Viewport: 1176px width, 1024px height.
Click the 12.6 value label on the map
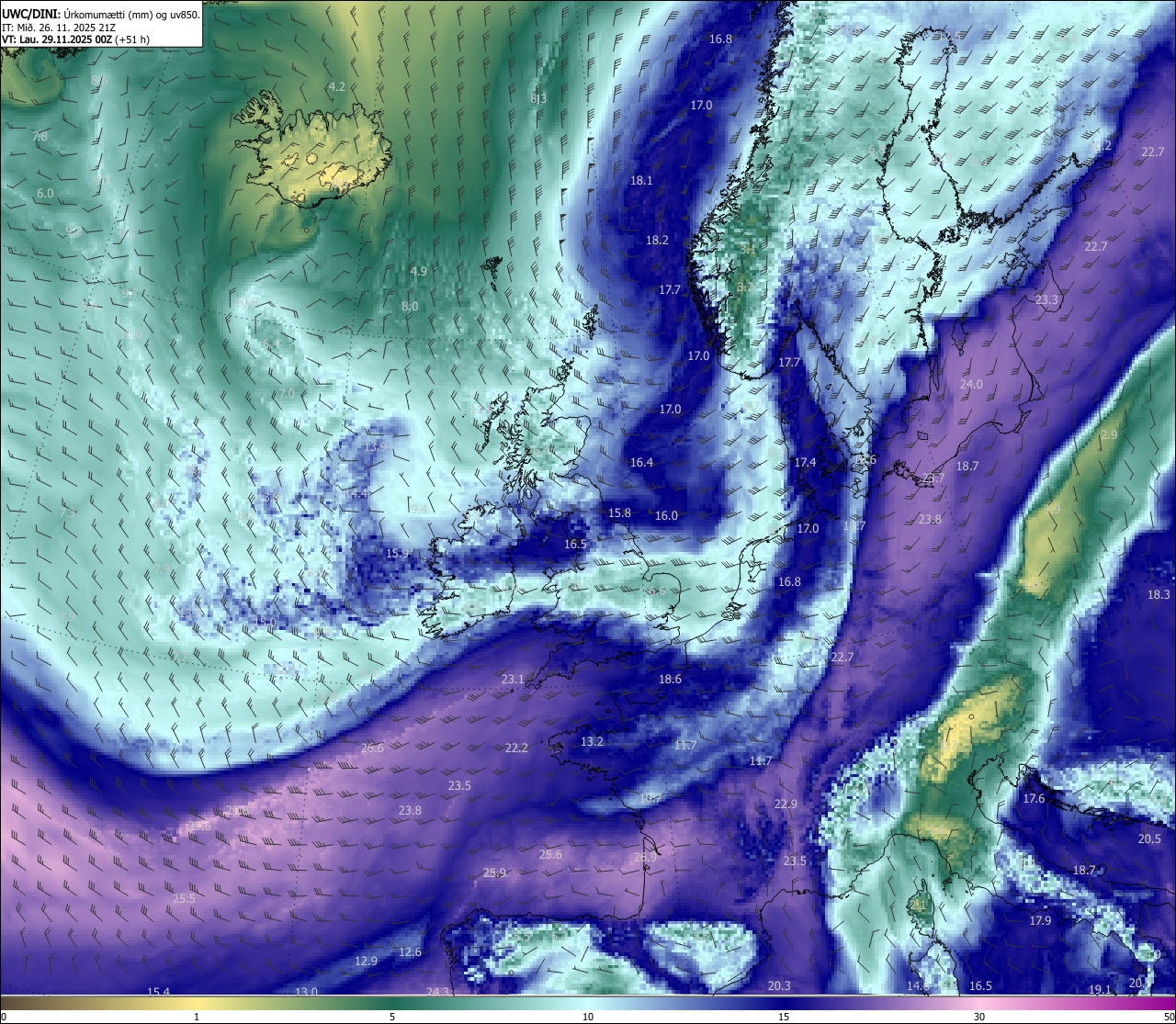point(410,951)
